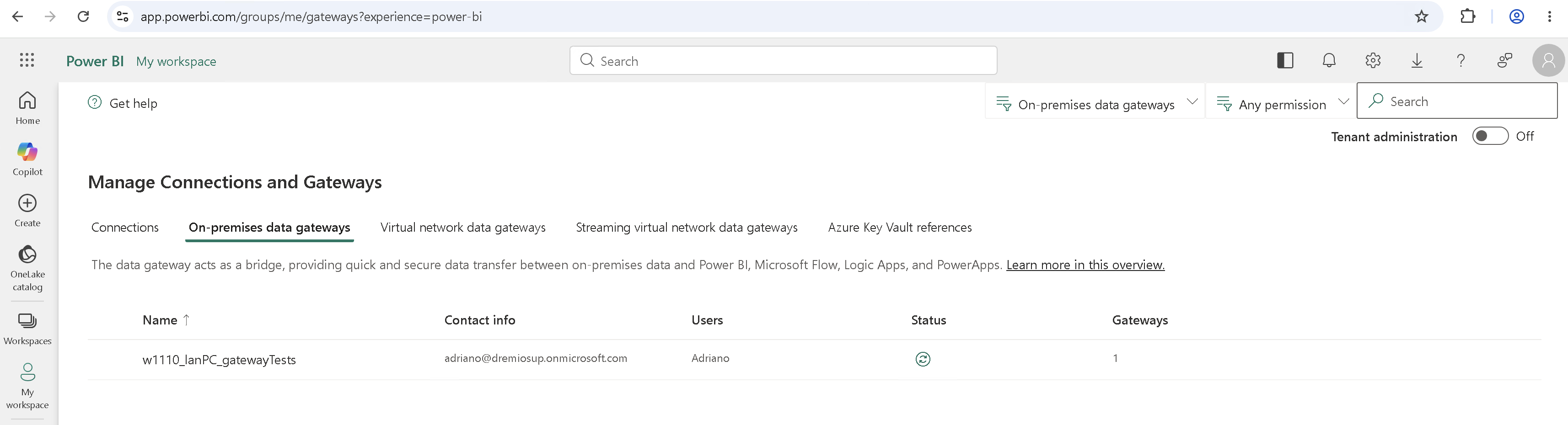Open Create in left navigation
This screenshot has height=425, width=1568.
coord(27,211)
